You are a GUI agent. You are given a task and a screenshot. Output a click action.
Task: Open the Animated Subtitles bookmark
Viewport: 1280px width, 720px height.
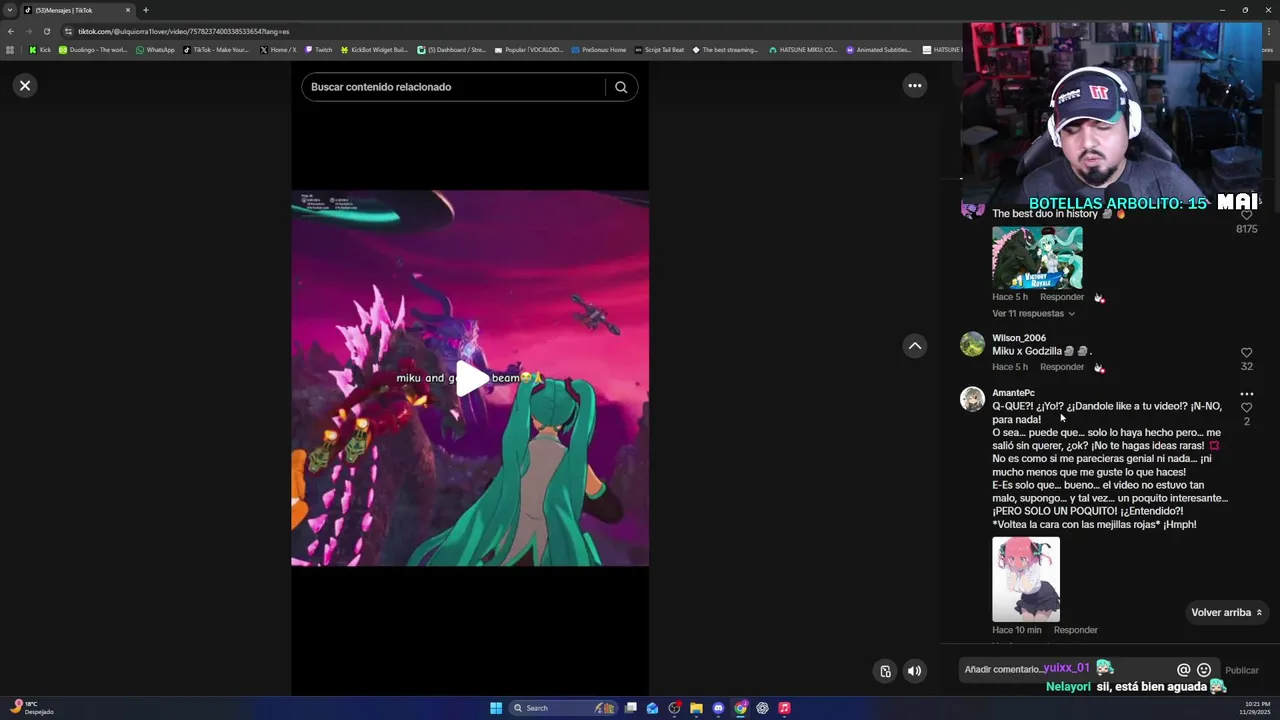[x=878, y=49]
